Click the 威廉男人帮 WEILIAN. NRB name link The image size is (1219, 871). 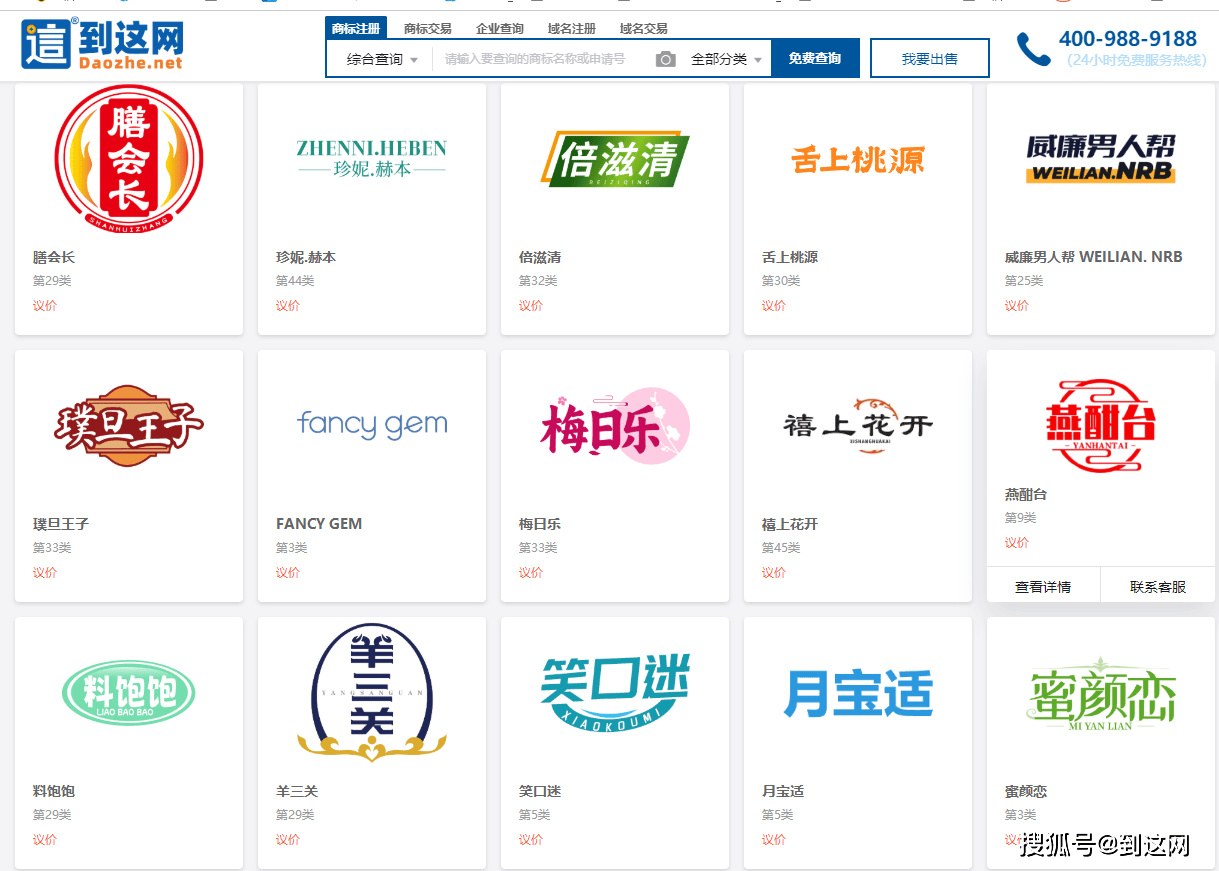tap(1093, 257)
